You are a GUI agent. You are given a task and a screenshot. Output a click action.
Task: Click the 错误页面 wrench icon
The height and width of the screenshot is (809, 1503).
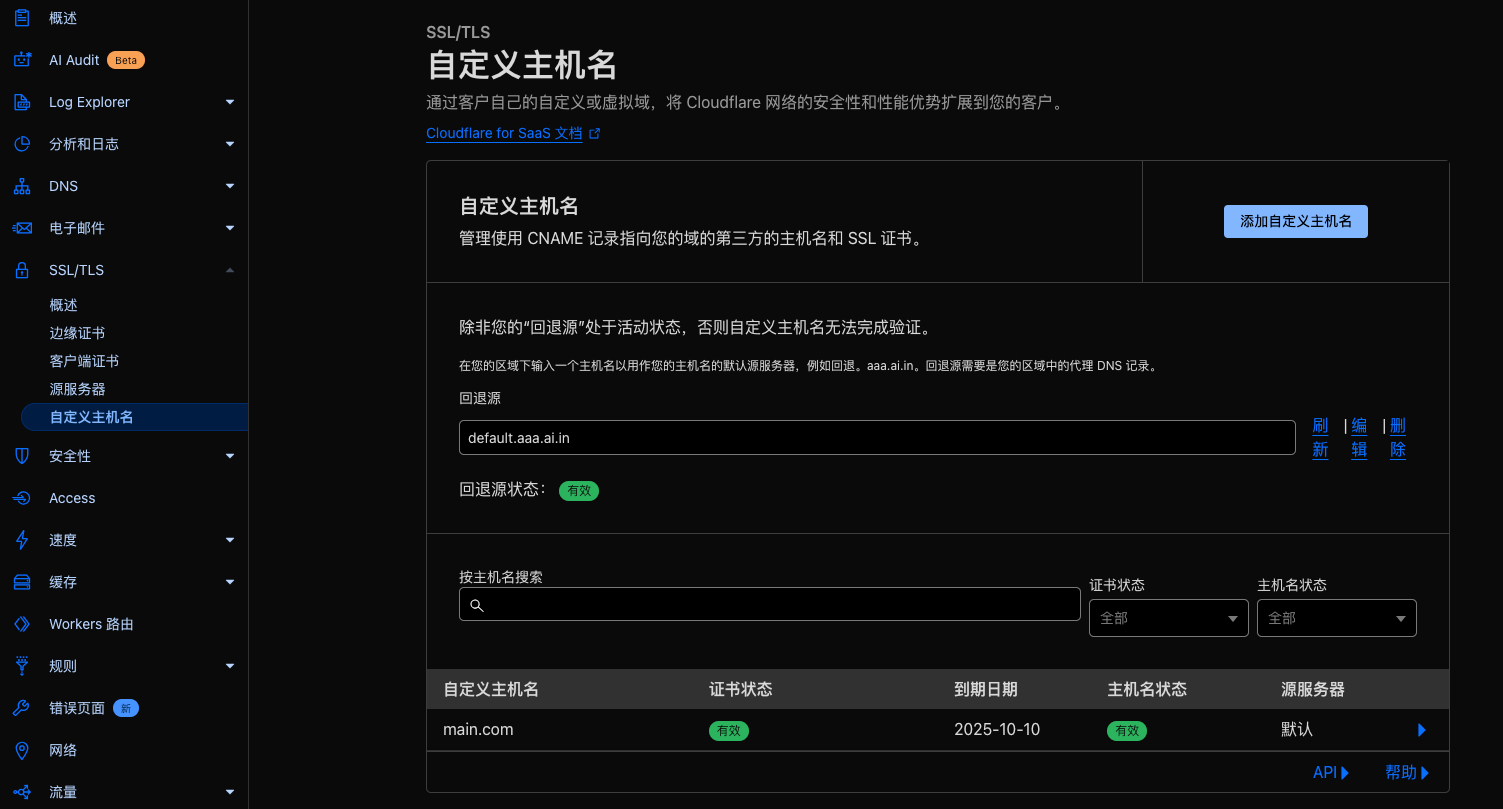coord(22,708)
